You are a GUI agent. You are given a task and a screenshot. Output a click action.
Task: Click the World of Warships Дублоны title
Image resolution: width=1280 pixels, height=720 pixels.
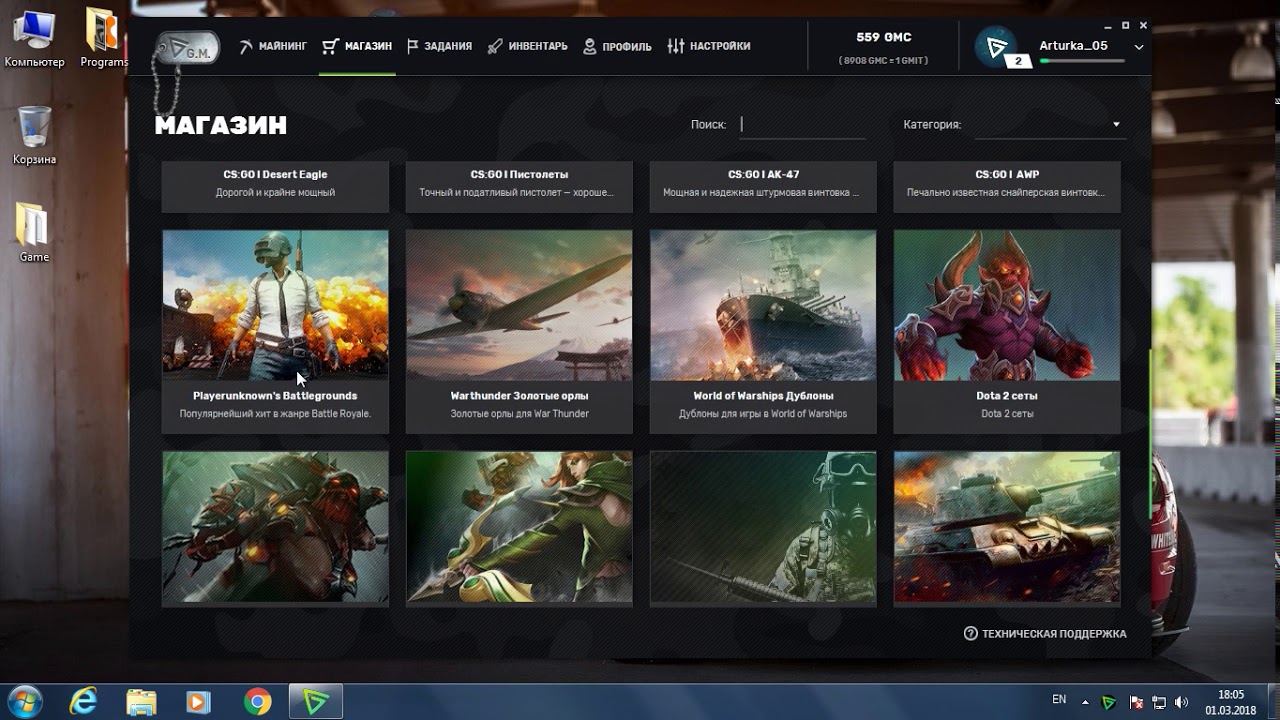pos(763,396)
